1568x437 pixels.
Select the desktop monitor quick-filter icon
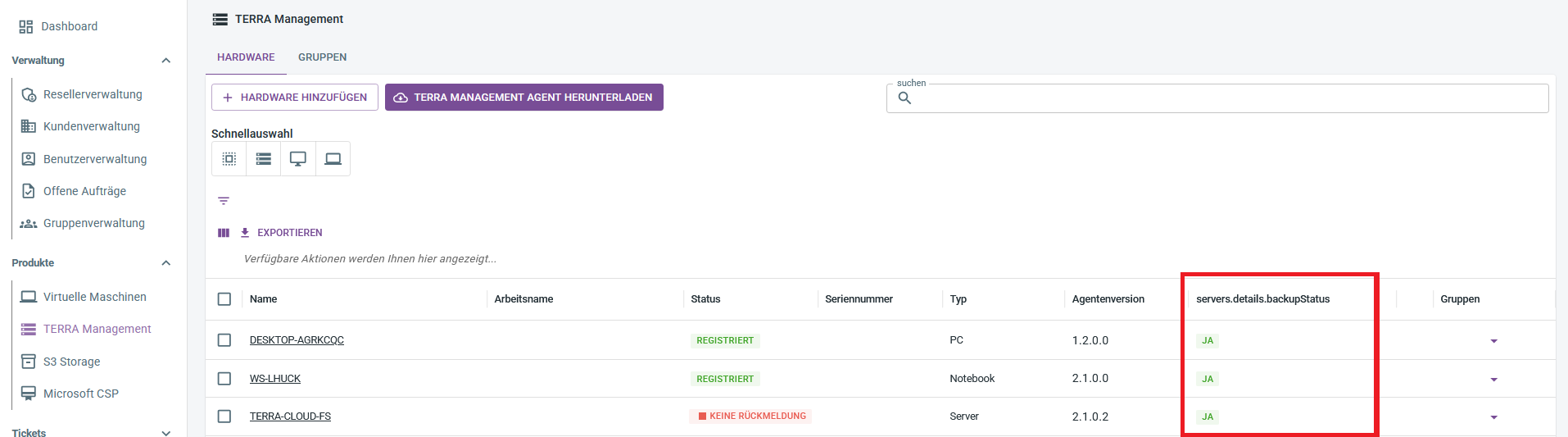click(298, 159)
